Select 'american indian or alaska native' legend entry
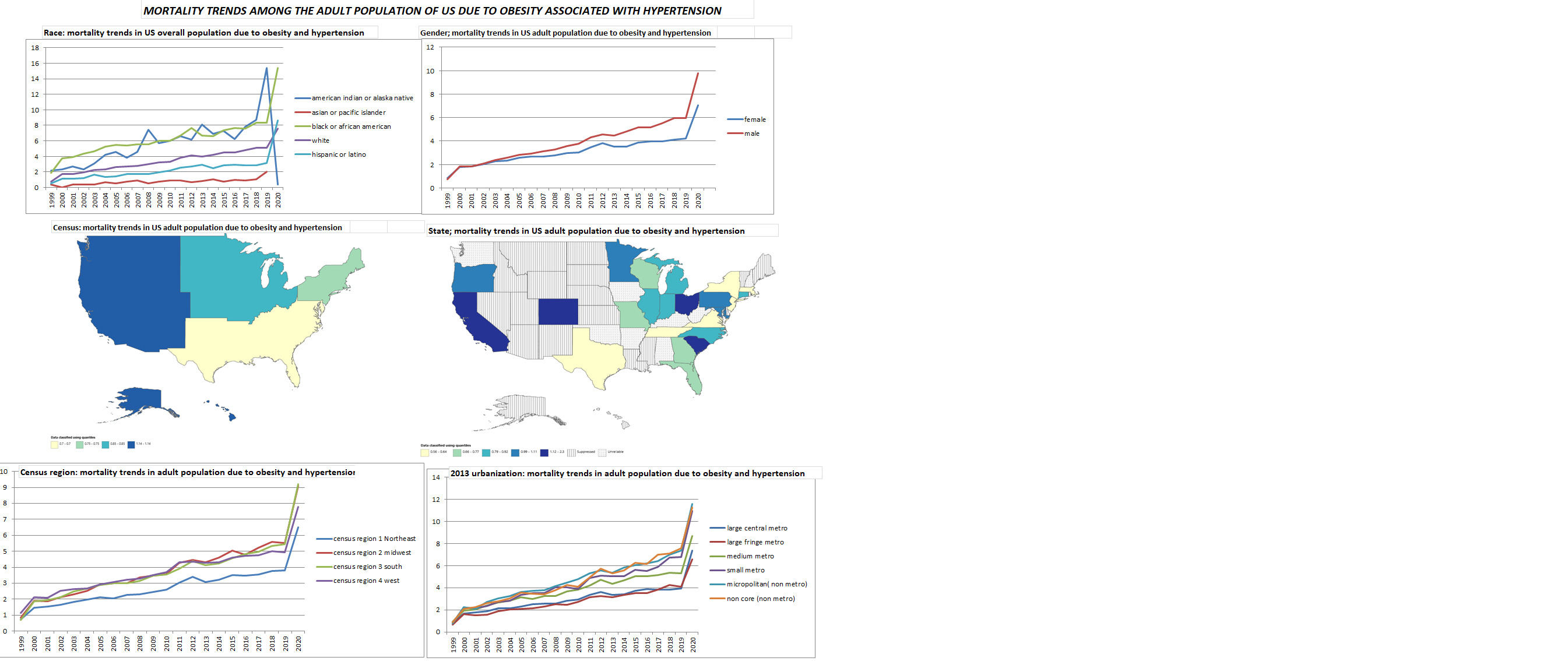The image size is (1568, 661). (361, 98)
